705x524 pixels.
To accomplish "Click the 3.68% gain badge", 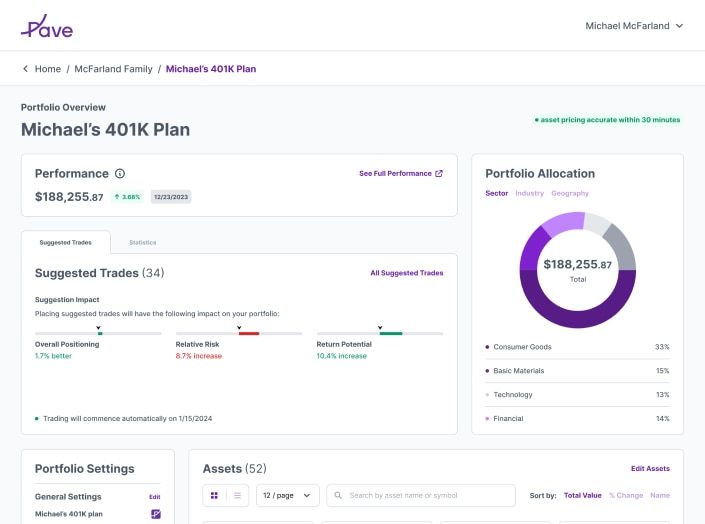I will (x=127, y=197).
